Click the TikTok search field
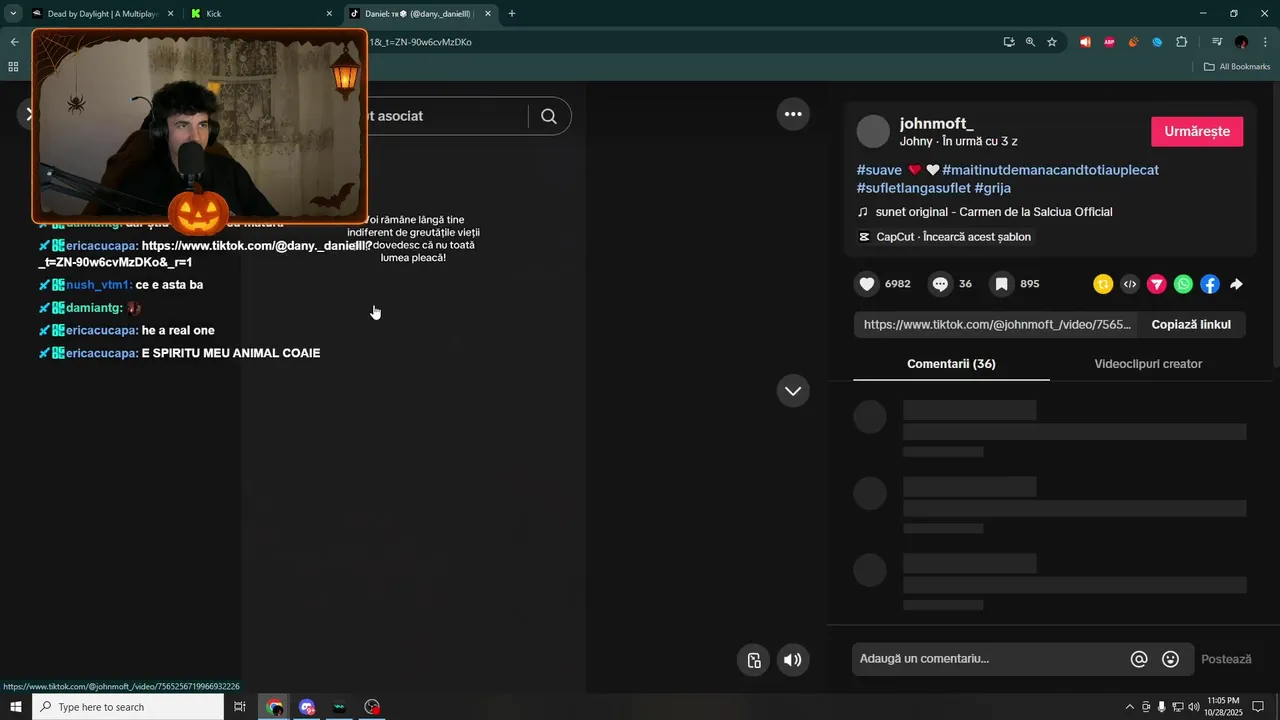 click(x=447, y=116)
